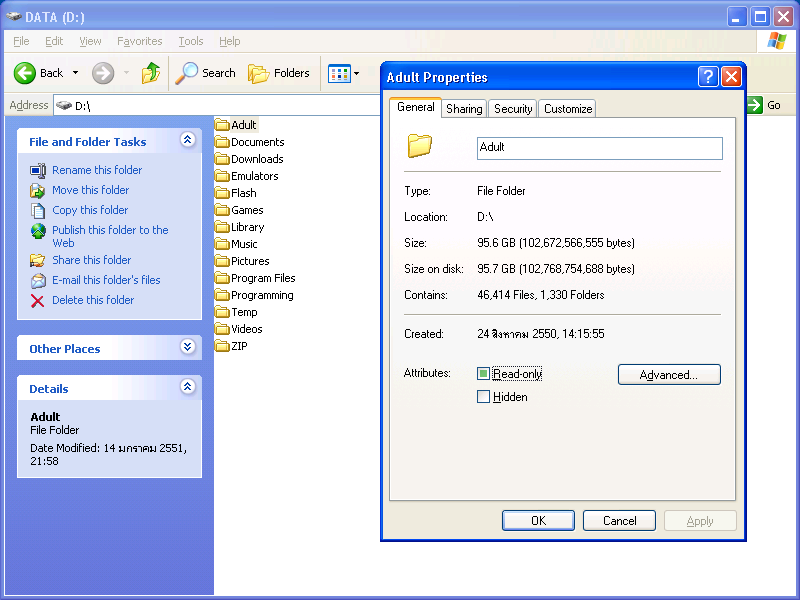Viewport: 800px width, 600px height.
Task: Click the Delete this folder link
Action: 93,300
